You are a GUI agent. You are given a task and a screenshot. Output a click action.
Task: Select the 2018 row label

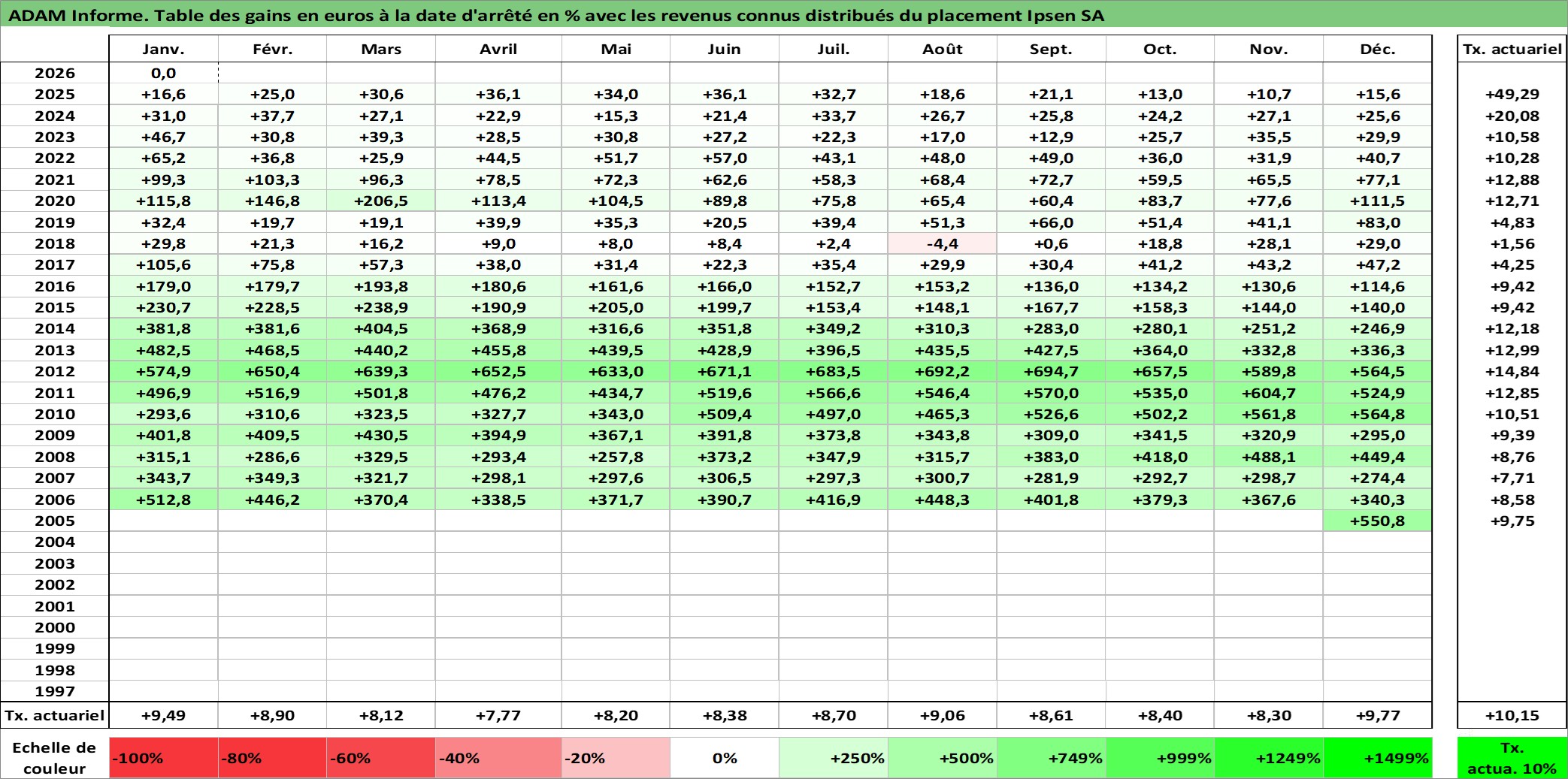[x=55, y=243]
